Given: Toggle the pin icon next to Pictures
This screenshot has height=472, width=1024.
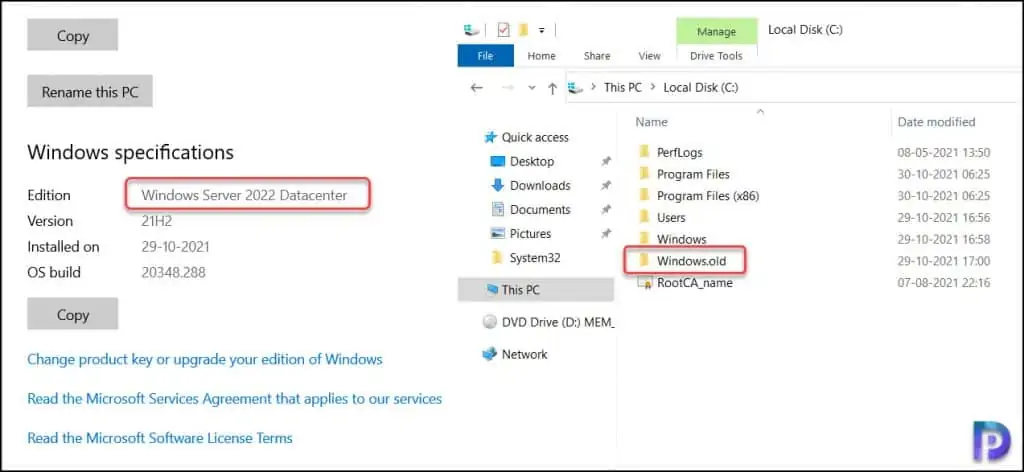Looking at the screenshot, I should click(x=606, y=234).
